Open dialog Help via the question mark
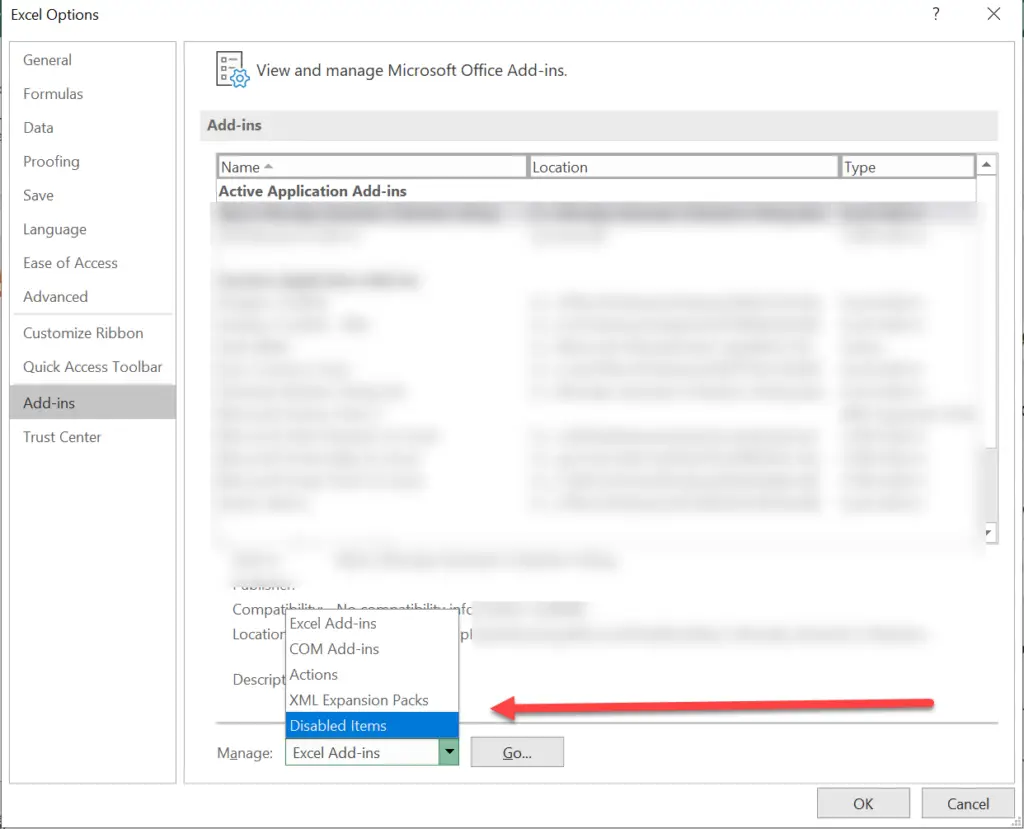Viewport: 1024px width, 829px height. click(936, 14)
